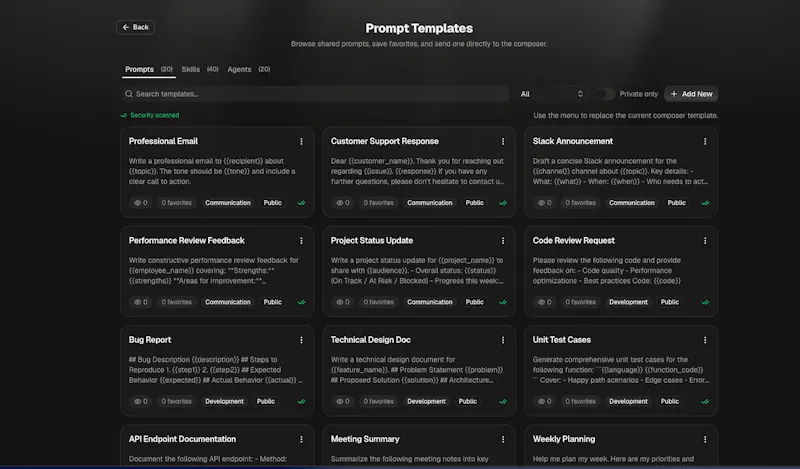Open Unit Test Cases three-dot menu
800x469 pixels.
(x=705, y=340)
